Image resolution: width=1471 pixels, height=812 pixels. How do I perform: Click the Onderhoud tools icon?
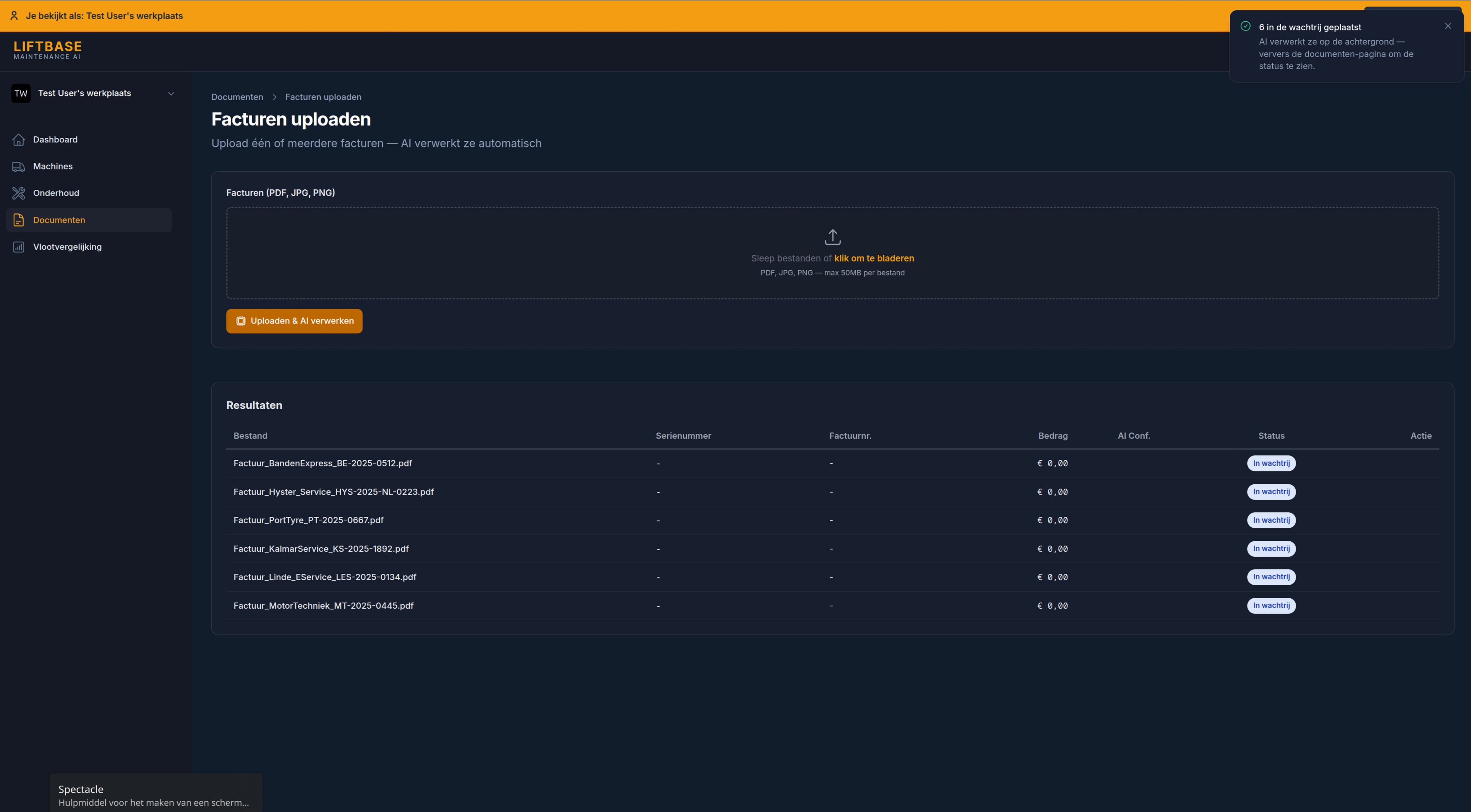pos(18,193)
